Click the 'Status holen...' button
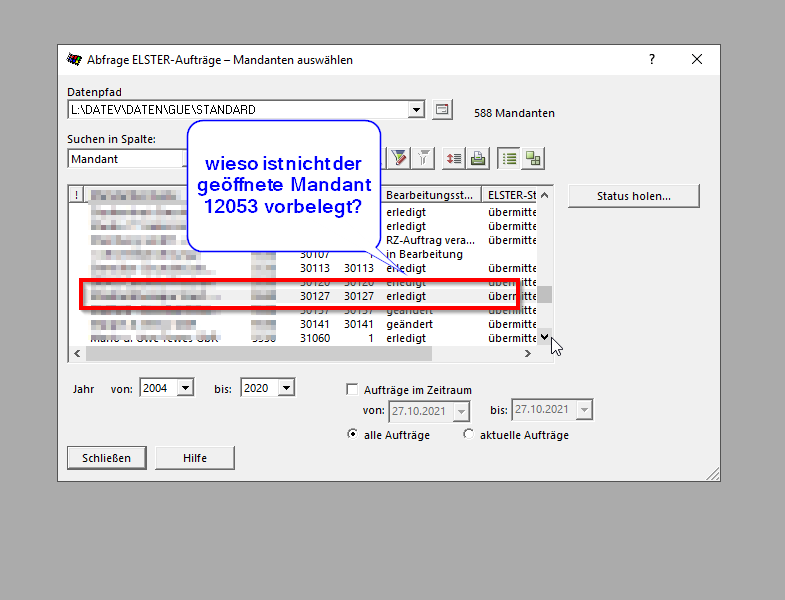785x600 pixels. (x=634, y=196)
